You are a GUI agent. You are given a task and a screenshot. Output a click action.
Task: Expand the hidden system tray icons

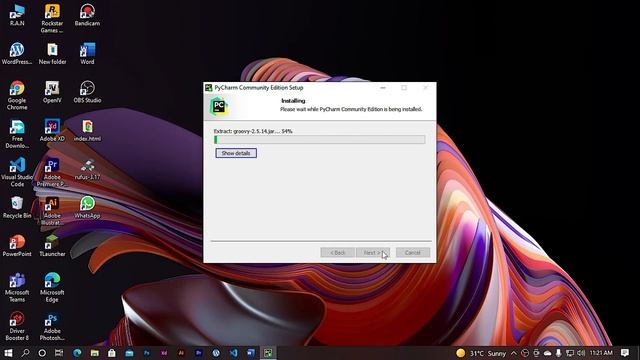click(x=513, y=353)
